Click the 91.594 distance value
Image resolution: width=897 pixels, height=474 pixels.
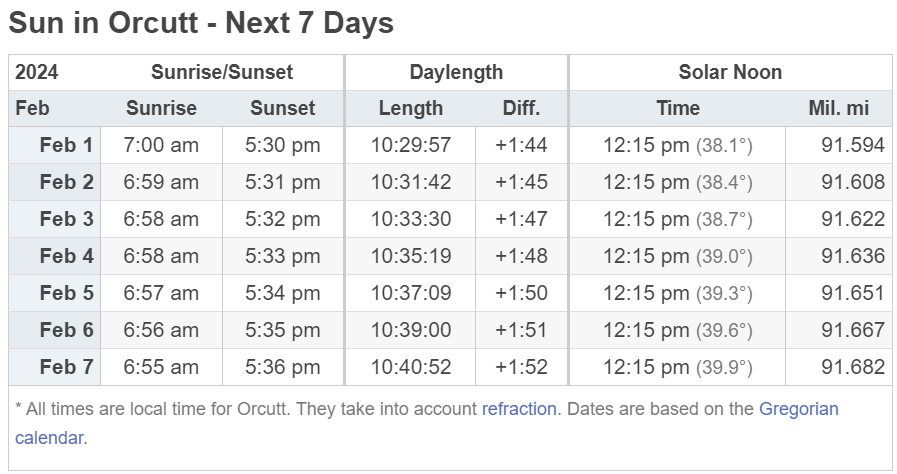852,145
